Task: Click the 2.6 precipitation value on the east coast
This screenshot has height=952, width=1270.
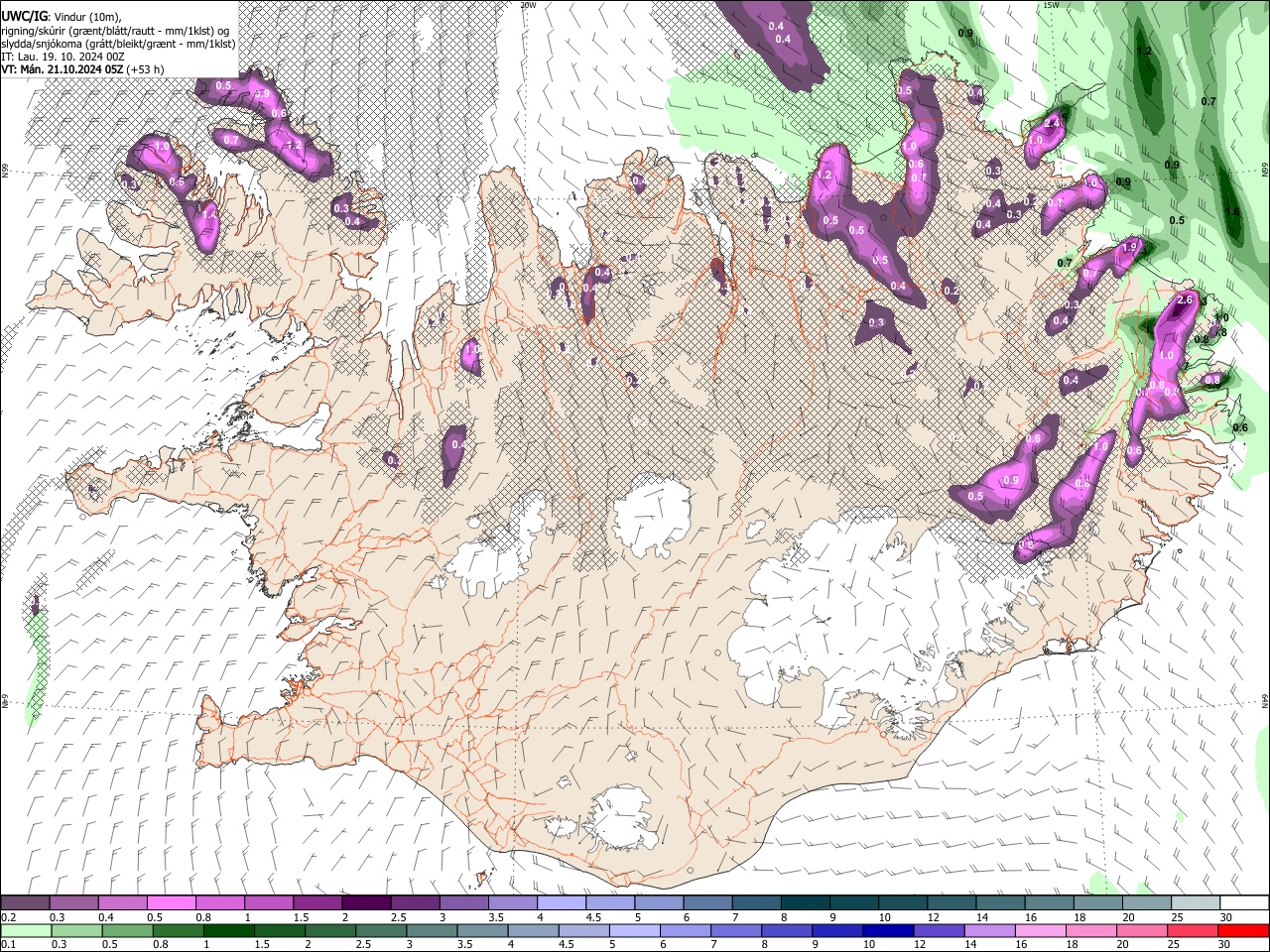Action: tap(1184, 299)
